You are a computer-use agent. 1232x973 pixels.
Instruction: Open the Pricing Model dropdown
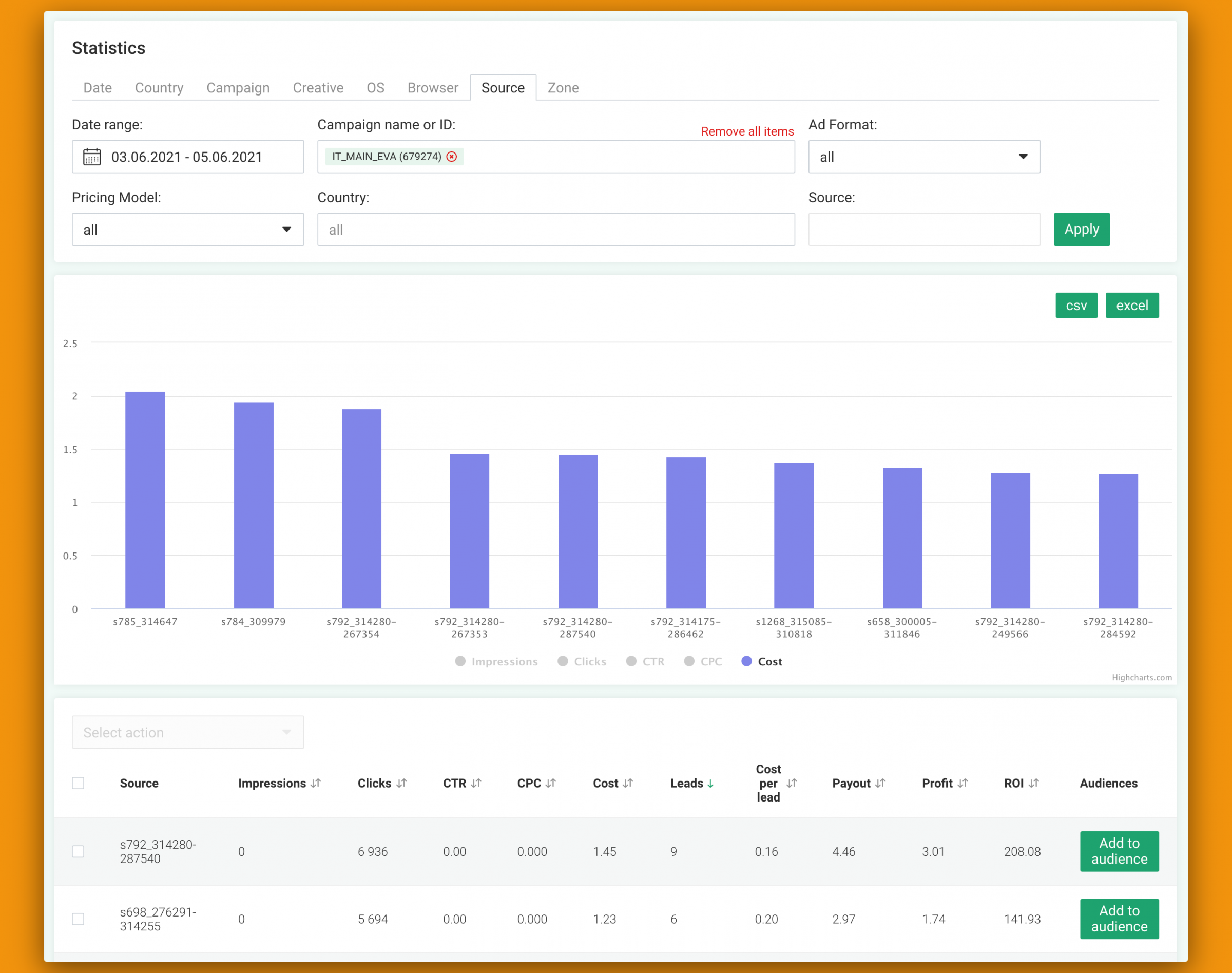(x=188, y=230)
